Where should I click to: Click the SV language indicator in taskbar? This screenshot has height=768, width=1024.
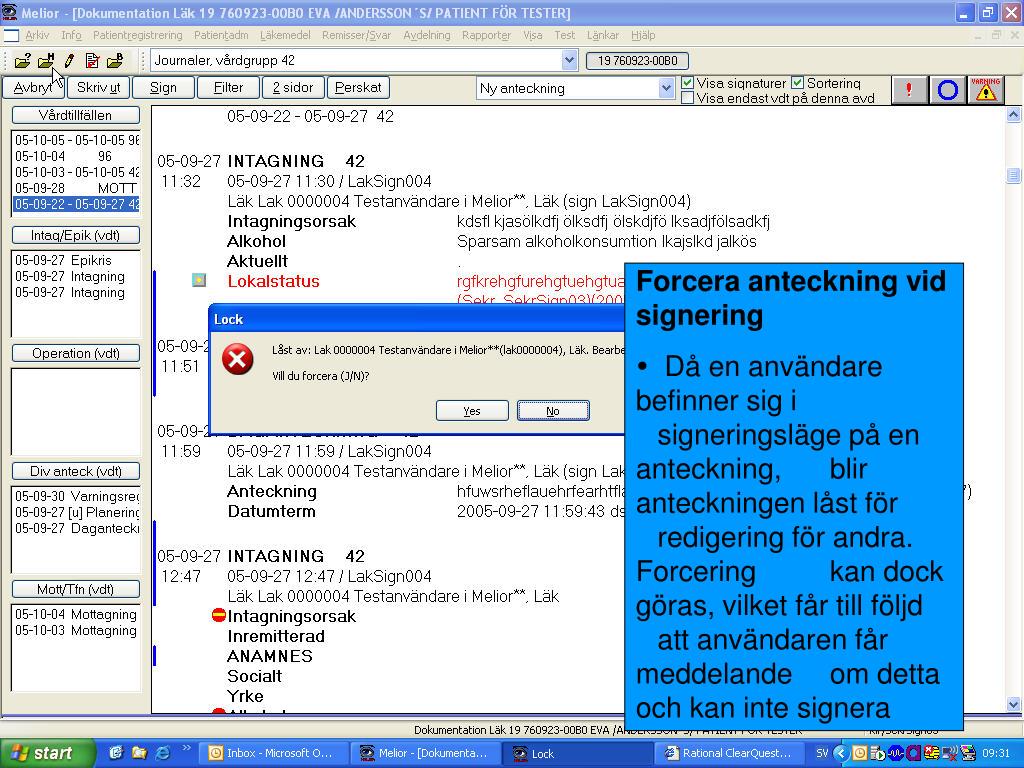pyautogui.click(x=822, y=753)
